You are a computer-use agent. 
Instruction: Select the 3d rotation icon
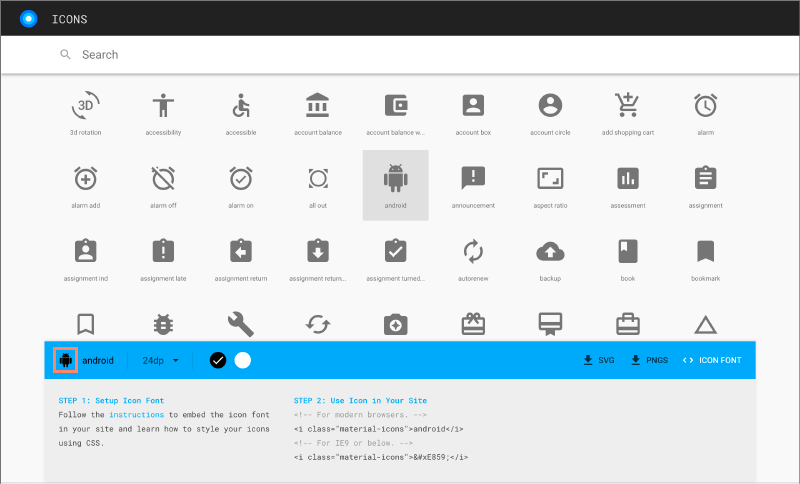click(x=85, y=106)
